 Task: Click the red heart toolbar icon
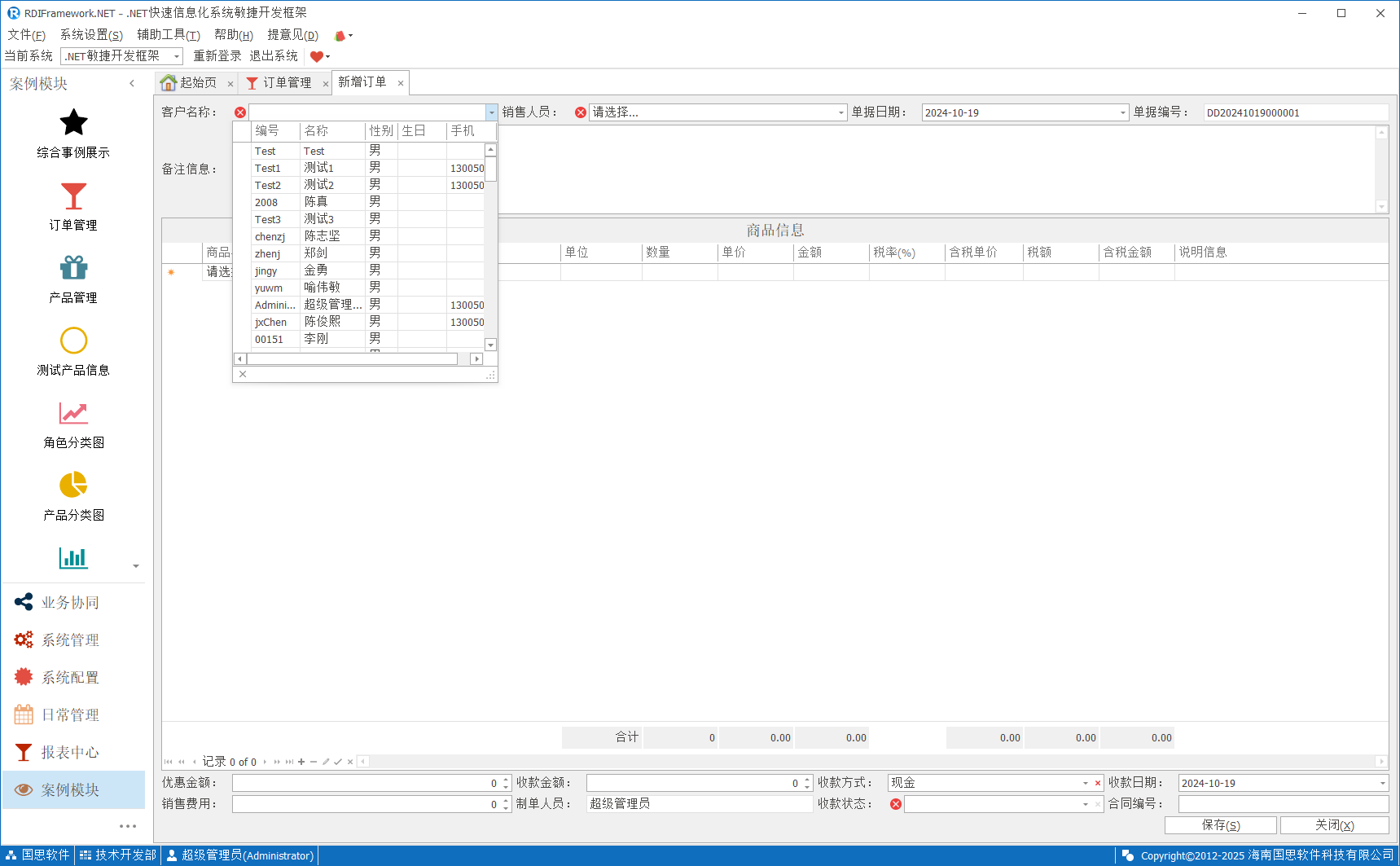click(316, 56)
